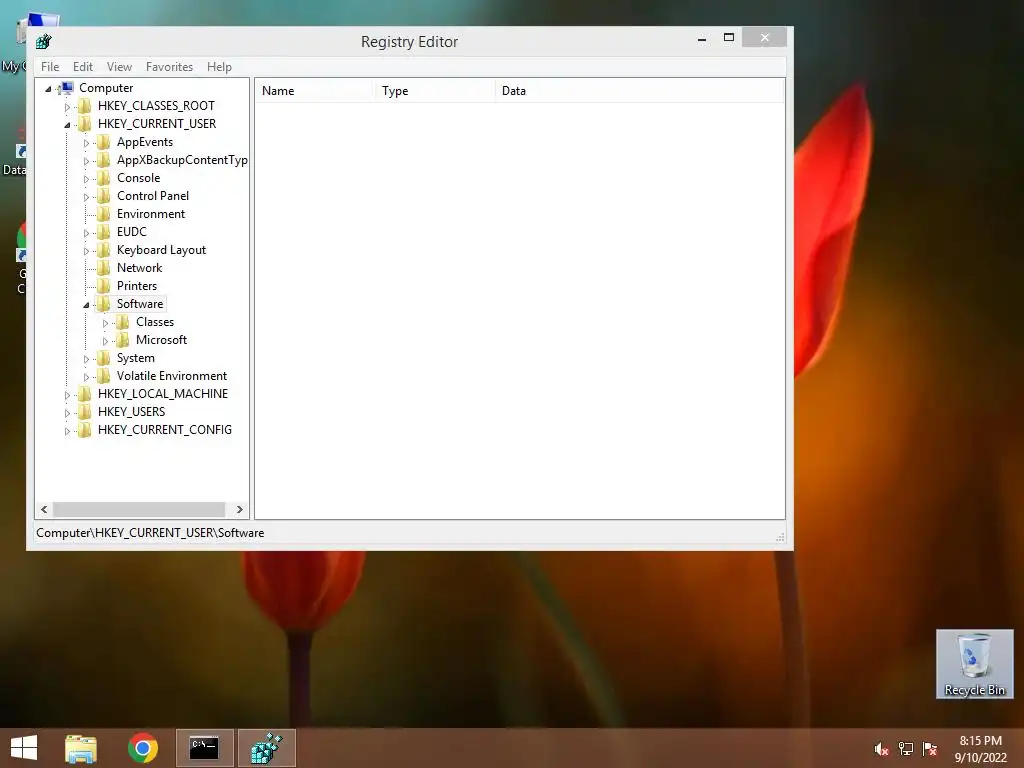The height and width of the screenshot is (768, 1024).
Task: Click the Control Panel key folder icon
Action: [x=103, y=196]
